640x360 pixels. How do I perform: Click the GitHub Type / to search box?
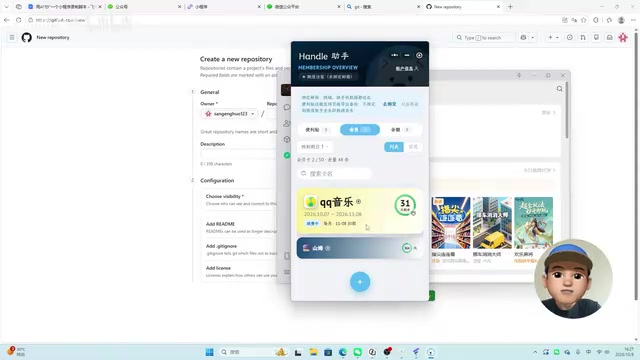tap(484, 38)
